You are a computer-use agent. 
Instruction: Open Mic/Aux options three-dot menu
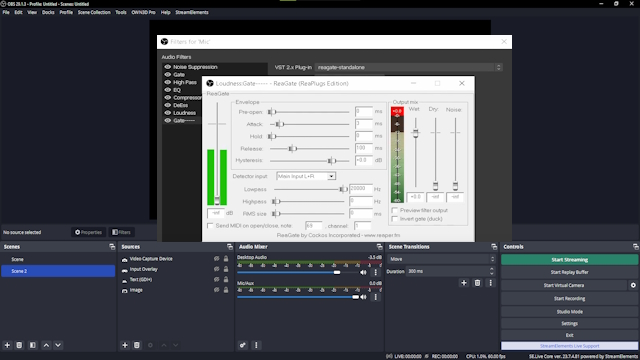pyautogui.click(x=376, y=297)
